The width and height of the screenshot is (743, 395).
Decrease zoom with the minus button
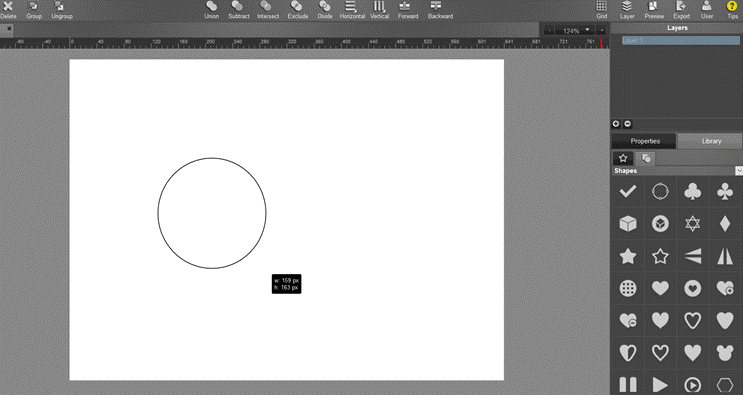coord(549,31)
